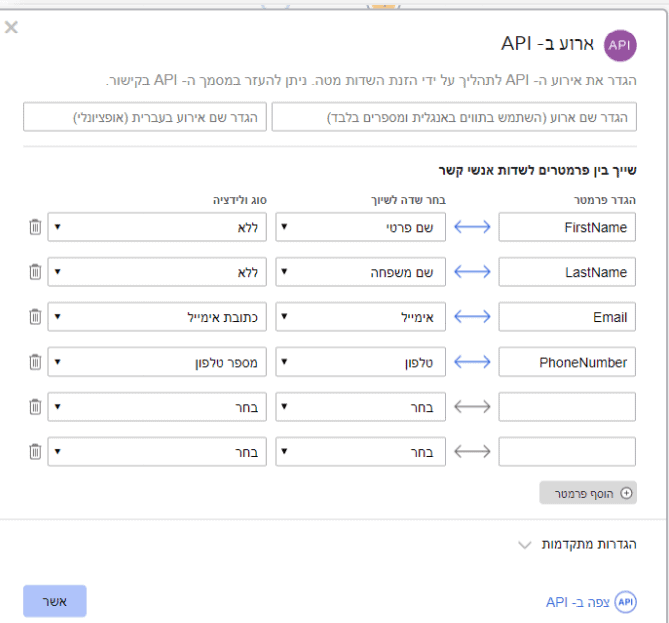Remove the Email parameter with trash icon
The height and width of the screenshot is (623, 669).
35,317
